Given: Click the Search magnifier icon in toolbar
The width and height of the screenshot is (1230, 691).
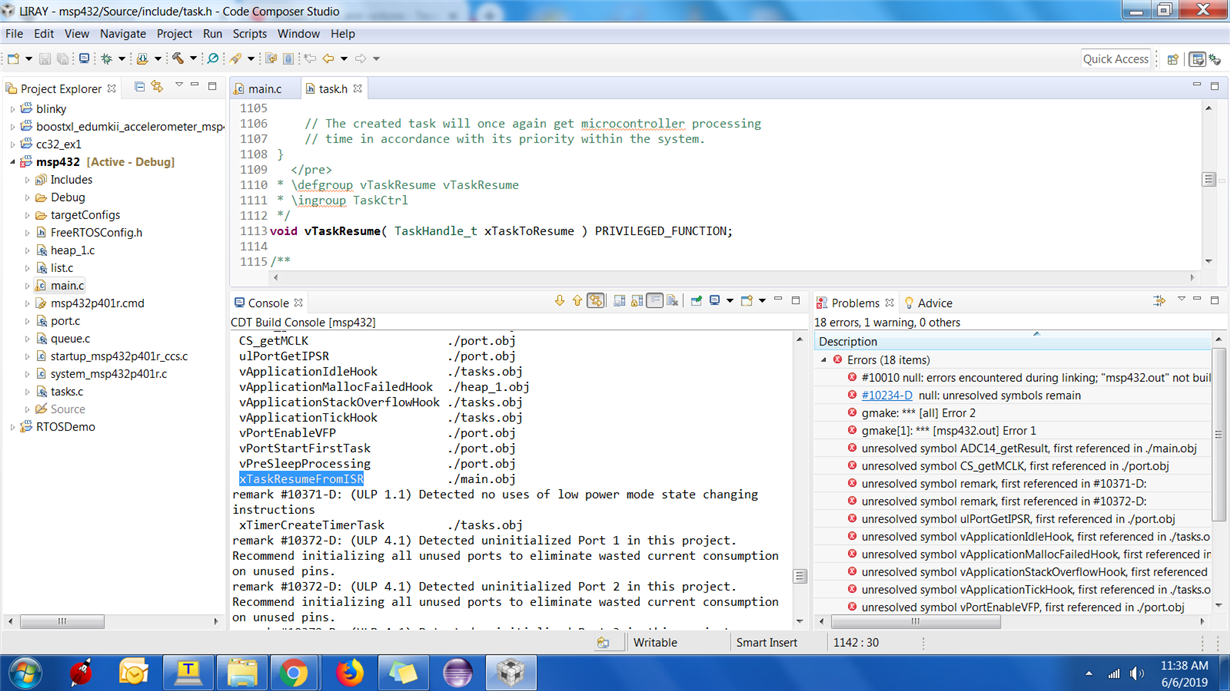Looking at the screenshot, I should click(213, 59).
